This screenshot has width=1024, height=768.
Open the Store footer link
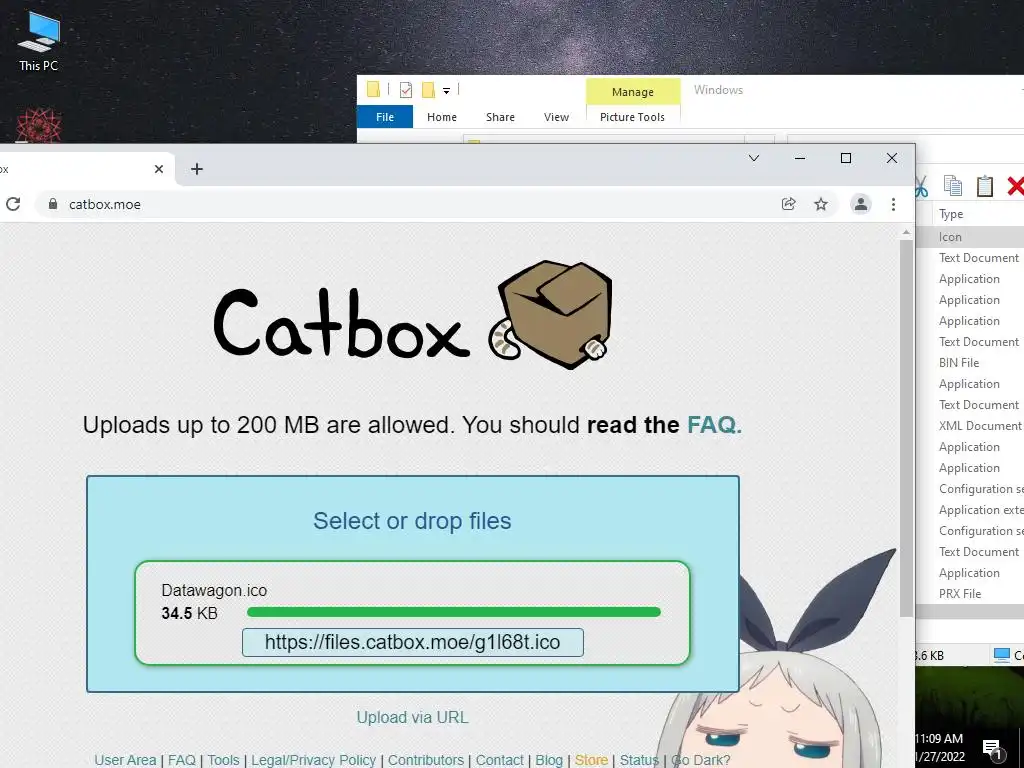click(591, 760)
